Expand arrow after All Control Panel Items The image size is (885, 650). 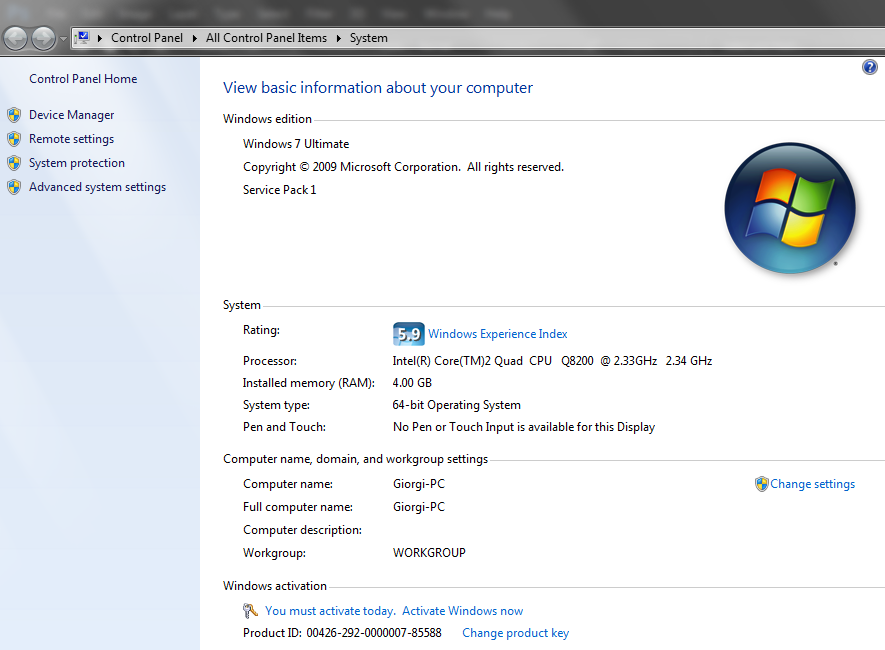339,38
